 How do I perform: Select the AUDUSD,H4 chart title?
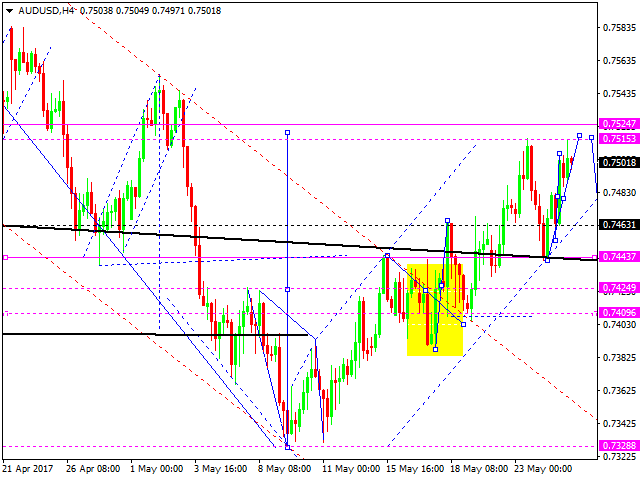pyautogui.click(x=46, y=11)
